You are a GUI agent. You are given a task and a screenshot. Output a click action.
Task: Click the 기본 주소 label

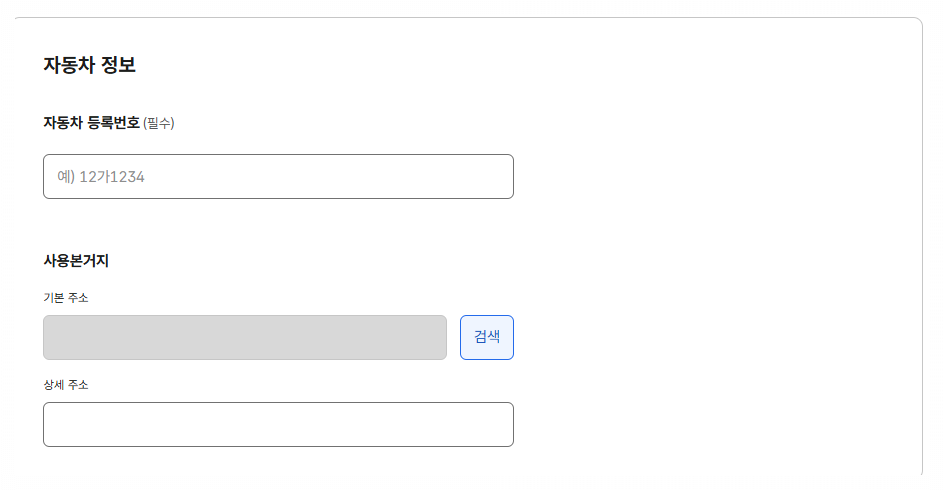coord(66,297)
